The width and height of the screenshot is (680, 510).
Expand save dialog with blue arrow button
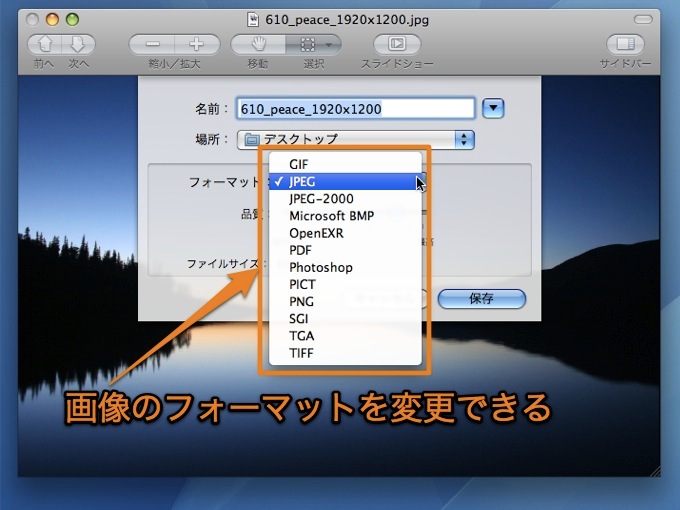coord(494,108)
